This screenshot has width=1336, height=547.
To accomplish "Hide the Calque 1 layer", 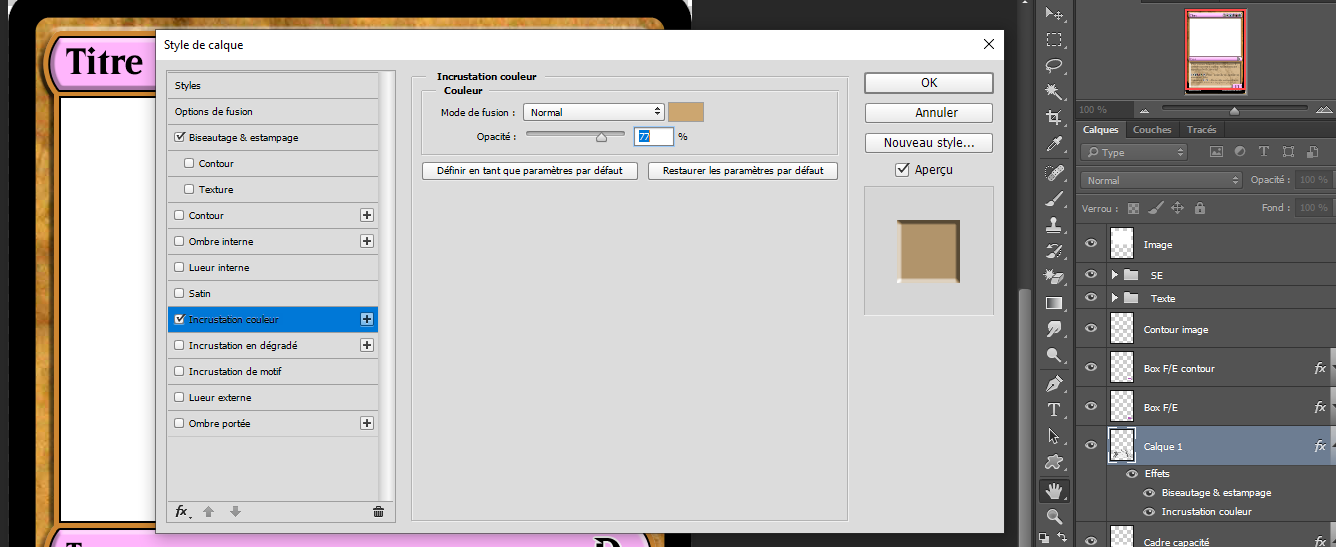I will click(x=1091, y=445).
